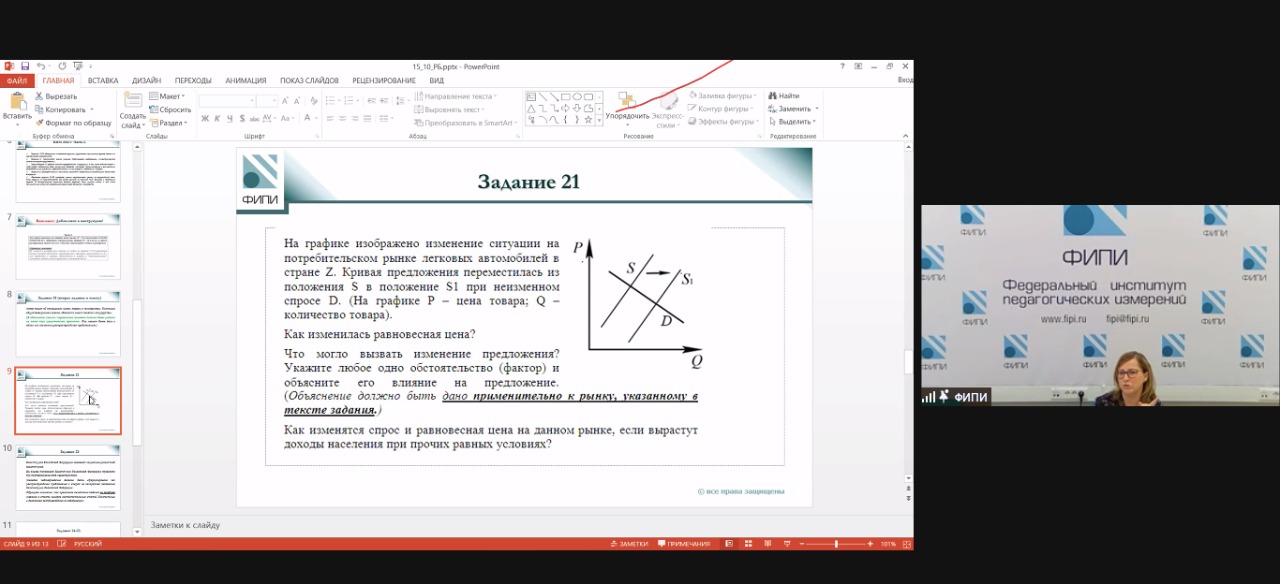
Task: Click the Save icon in quick access toolbar
Action: pyautogui.click(x=25, y=66)
